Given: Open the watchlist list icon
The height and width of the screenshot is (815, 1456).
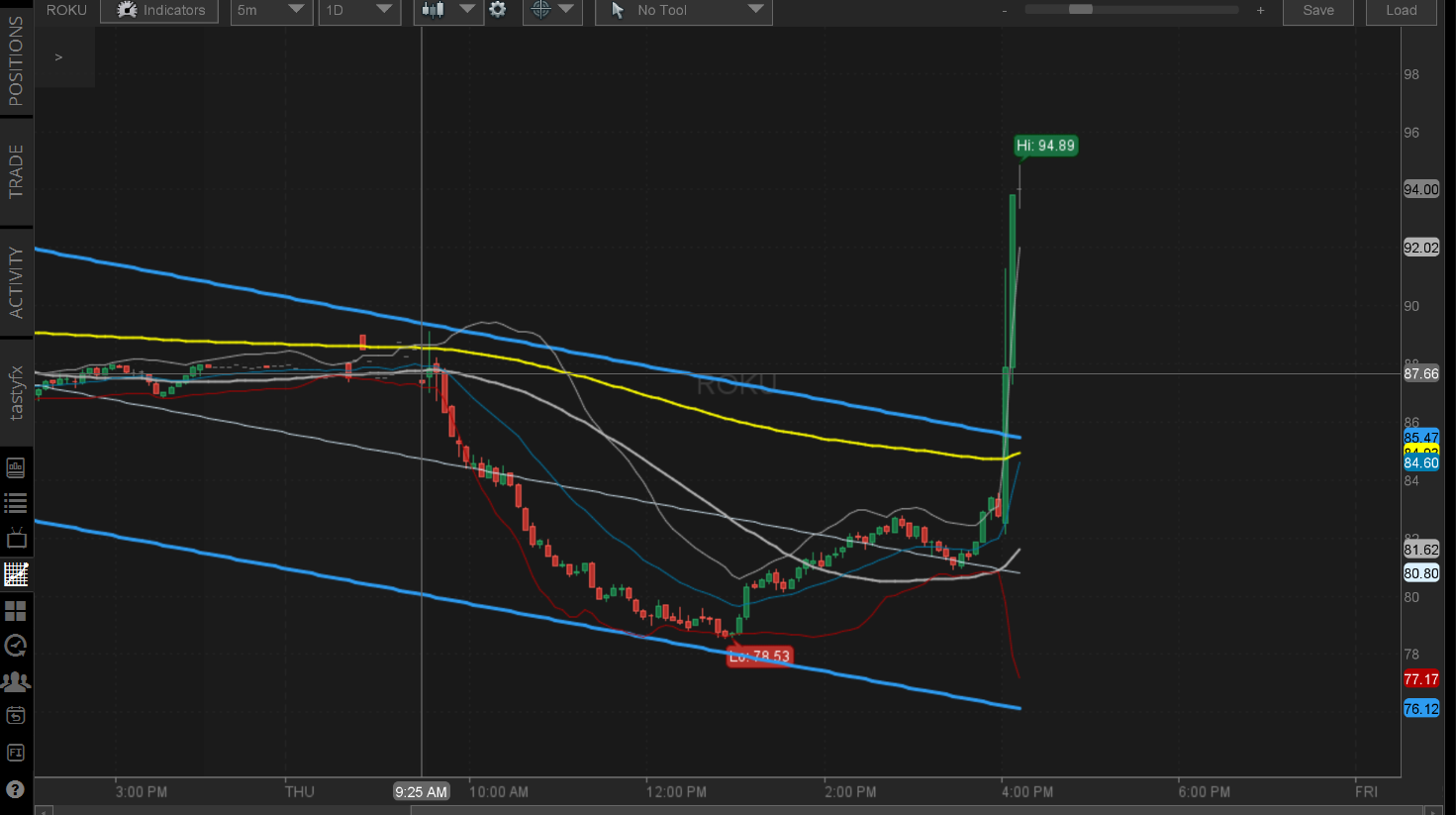Looking at the screenshot, I should pos(16,504).
